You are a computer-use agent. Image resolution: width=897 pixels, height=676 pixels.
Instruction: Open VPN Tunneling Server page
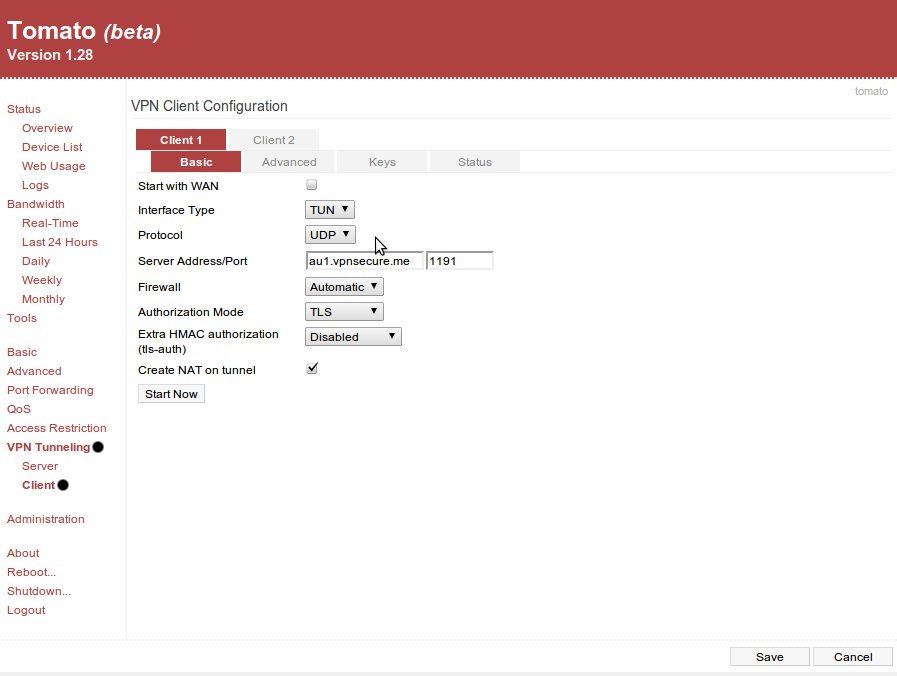click(x=40, y=466)
